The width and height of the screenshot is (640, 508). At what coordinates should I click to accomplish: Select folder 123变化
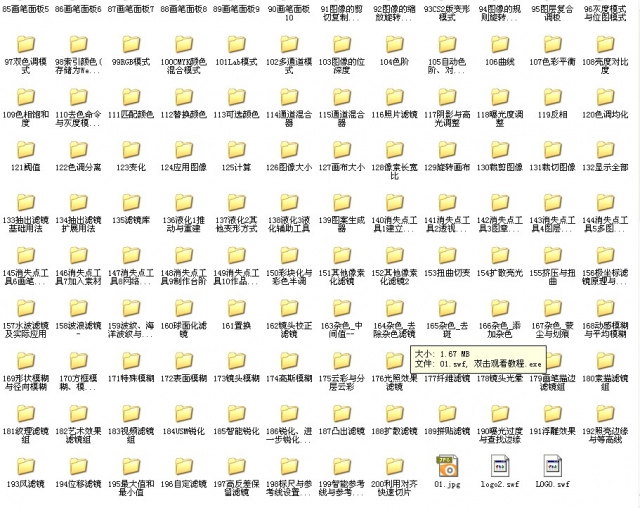pyautogui.click(x=131, y=150)
